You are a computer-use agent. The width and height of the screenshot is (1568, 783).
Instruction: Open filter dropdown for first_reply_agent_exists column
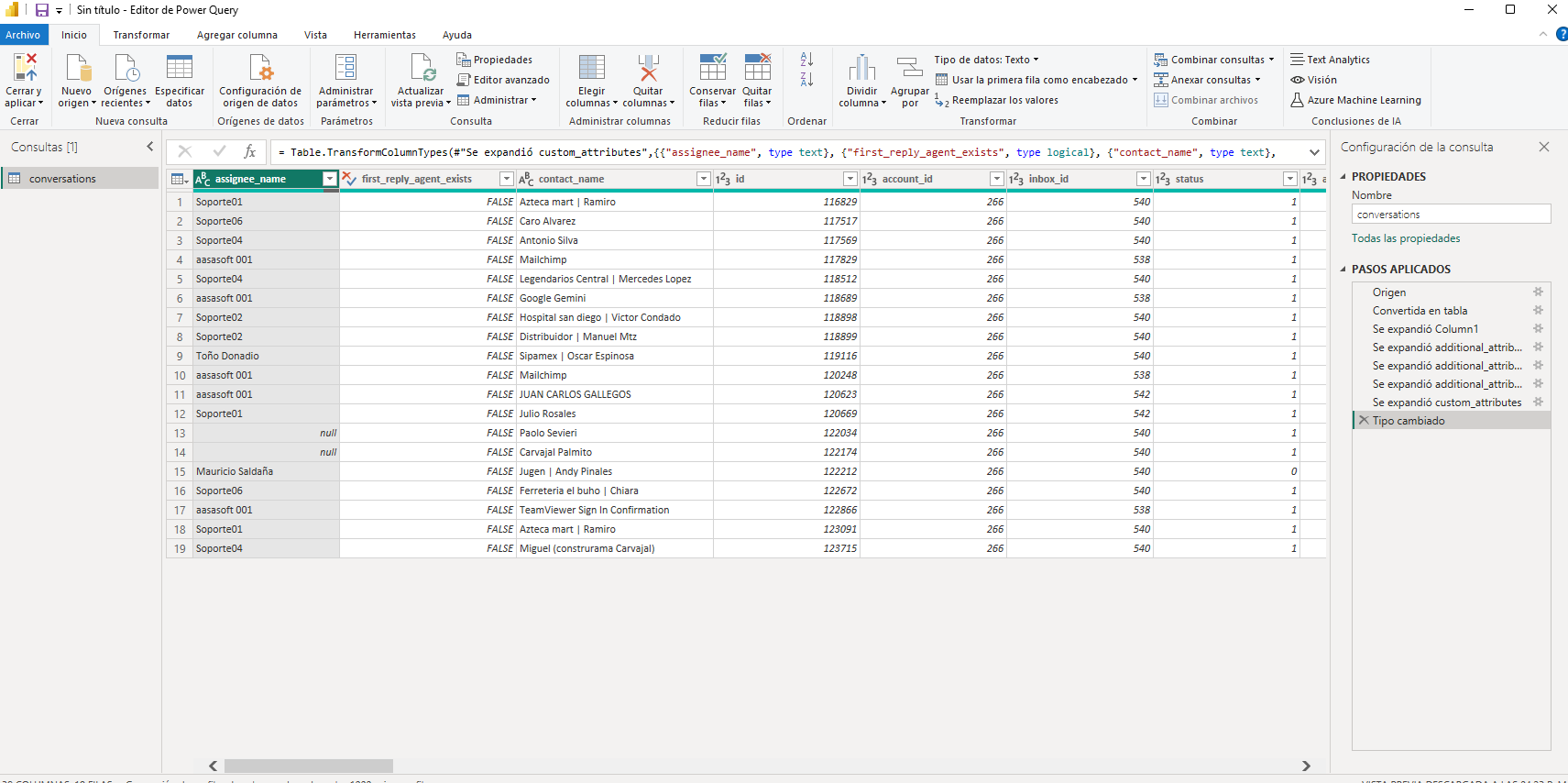[506, 179]
